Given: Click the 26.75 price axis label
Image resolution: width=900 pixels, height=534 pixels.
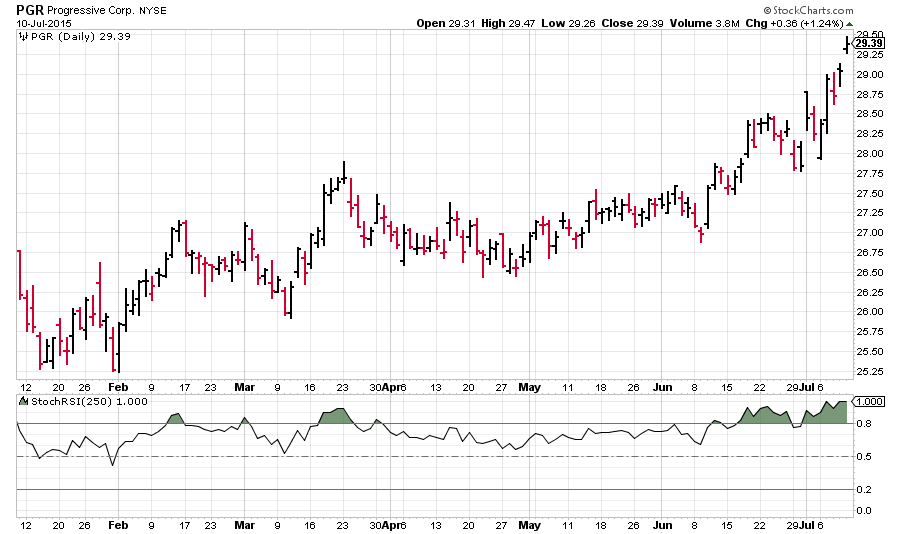Looking at the screenshot, I should pyautogui.click(x=870, y=253).
